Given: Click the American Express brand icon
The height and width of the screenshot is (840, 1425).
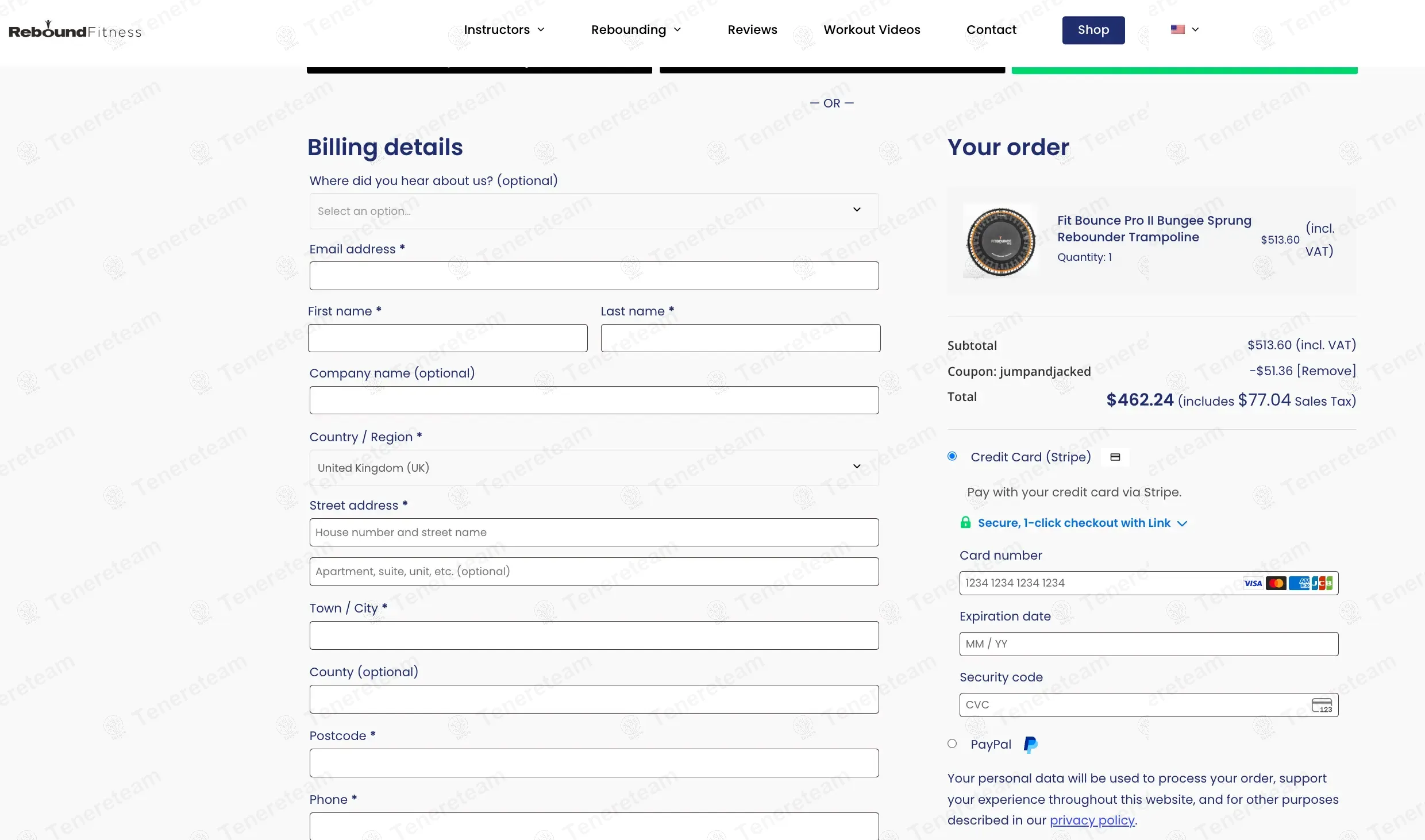Looking at the screenshot, I should pyautogui.click(x=1299, y=583).
